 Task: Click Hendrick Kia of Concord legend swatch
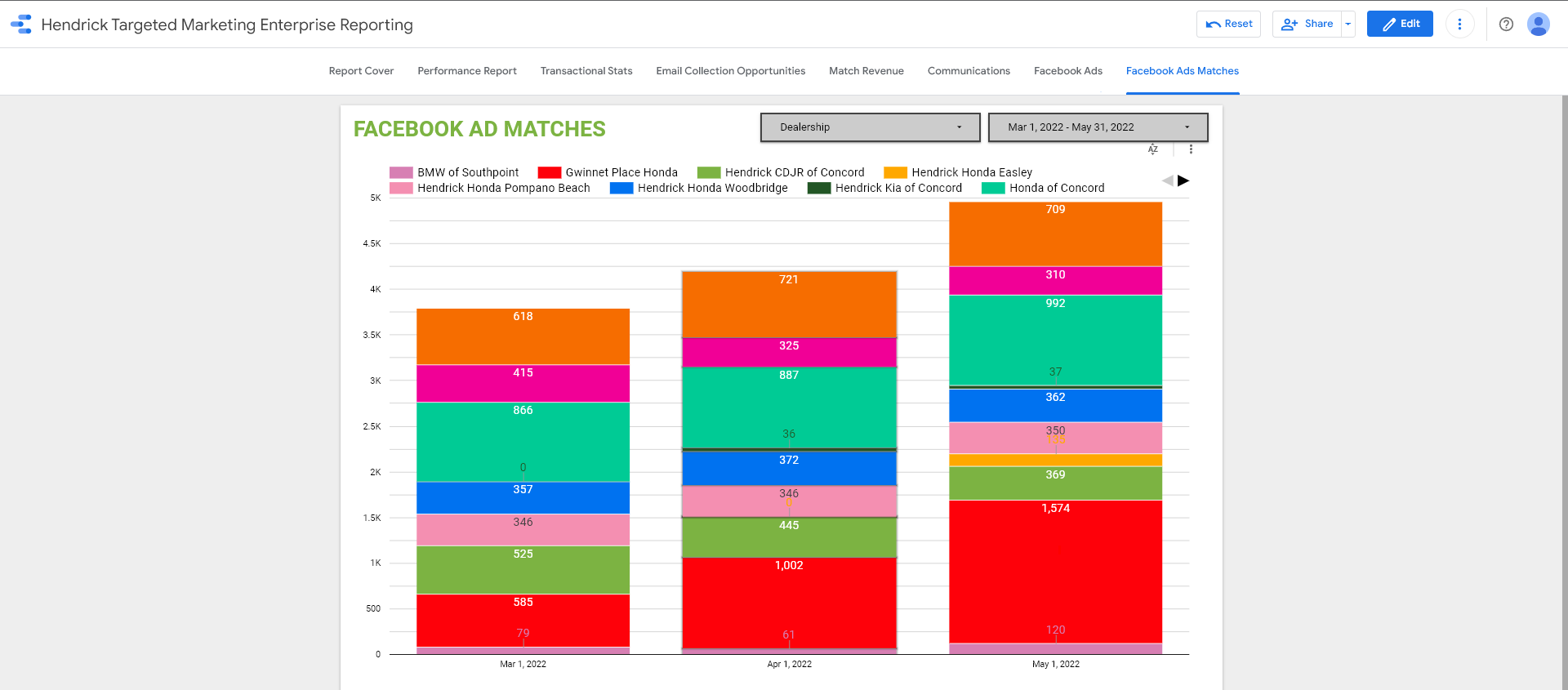pyautogui.click(x=819, y=188)
